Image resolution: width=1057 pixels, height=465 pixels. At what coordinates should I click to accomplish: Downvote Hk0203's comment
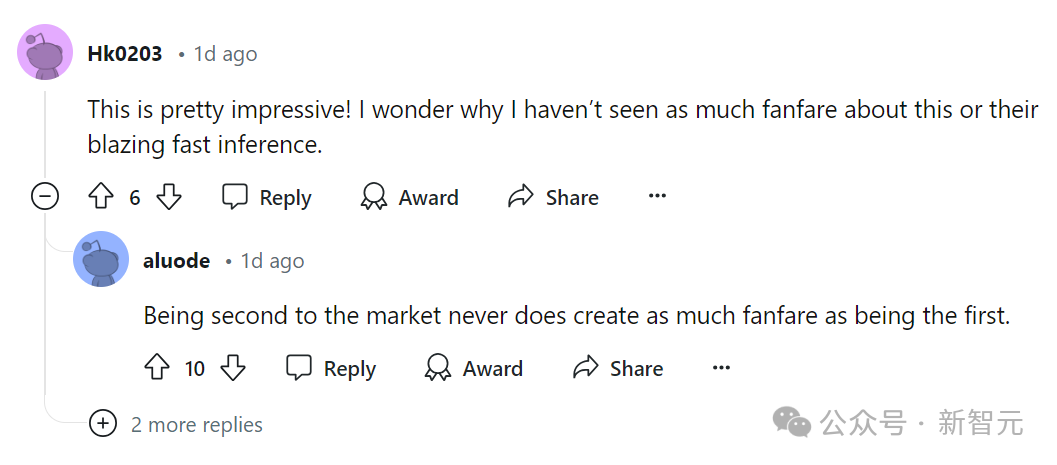click(x=169, y=197)
